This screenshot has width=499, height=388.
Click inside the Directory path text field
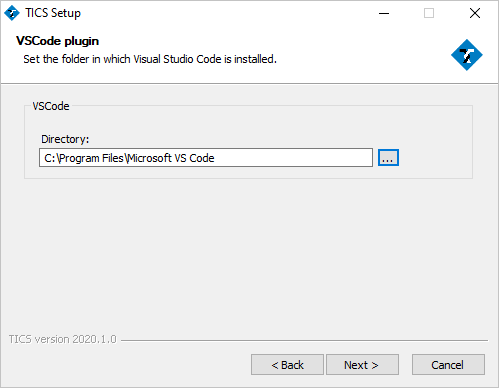206,158
